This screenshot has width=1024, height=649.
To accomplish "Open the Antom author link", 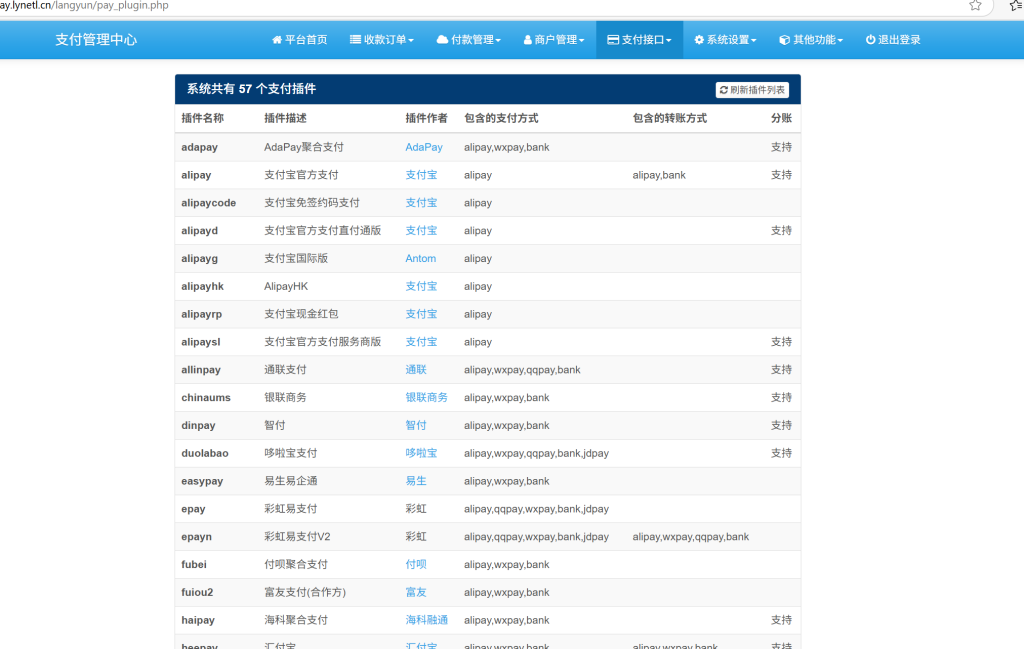I will pyautogui.click(x=421, y=259).
